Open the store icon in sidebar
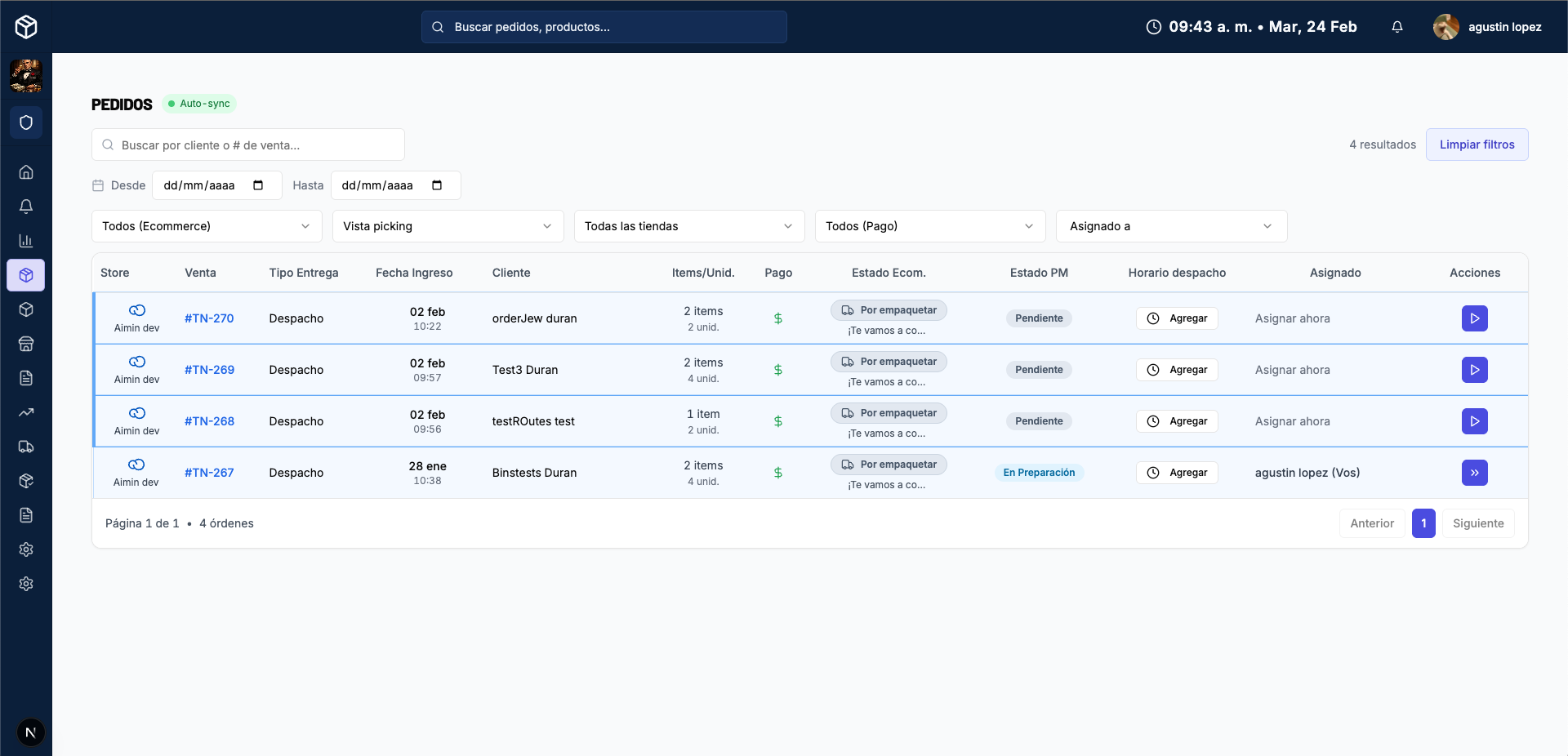The height and width of the screenshot is (756, 1568). click(x=26, y=344)
